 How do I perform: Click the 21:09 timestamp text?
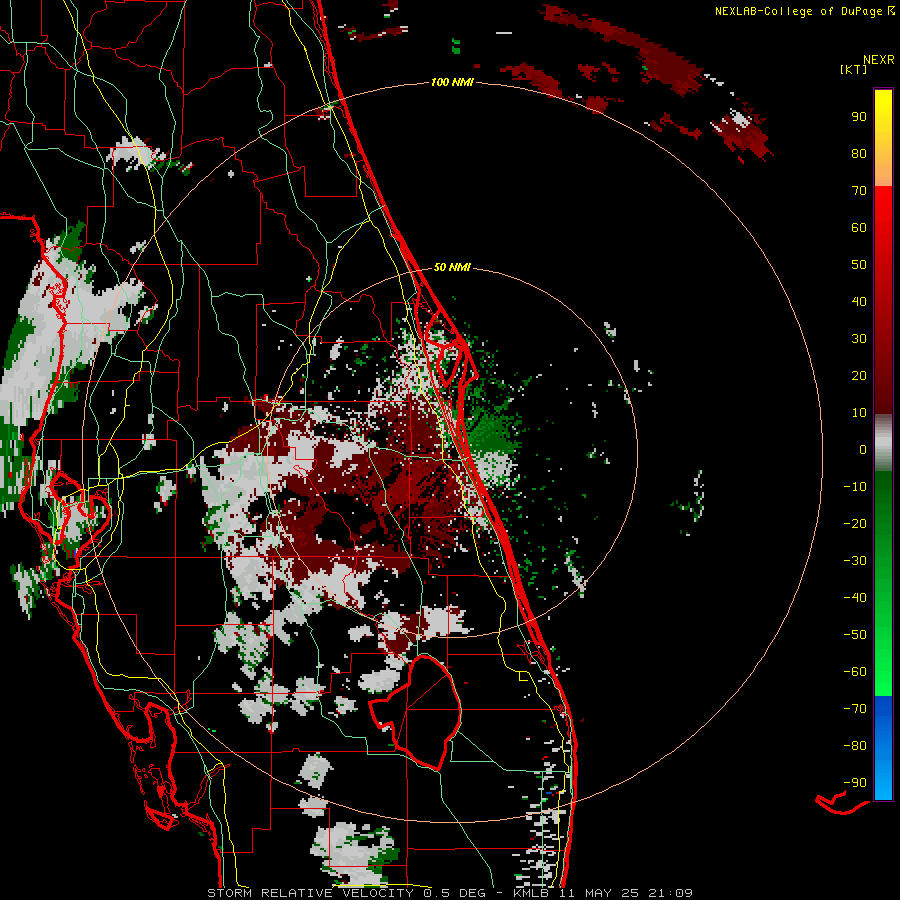[670, 893]
